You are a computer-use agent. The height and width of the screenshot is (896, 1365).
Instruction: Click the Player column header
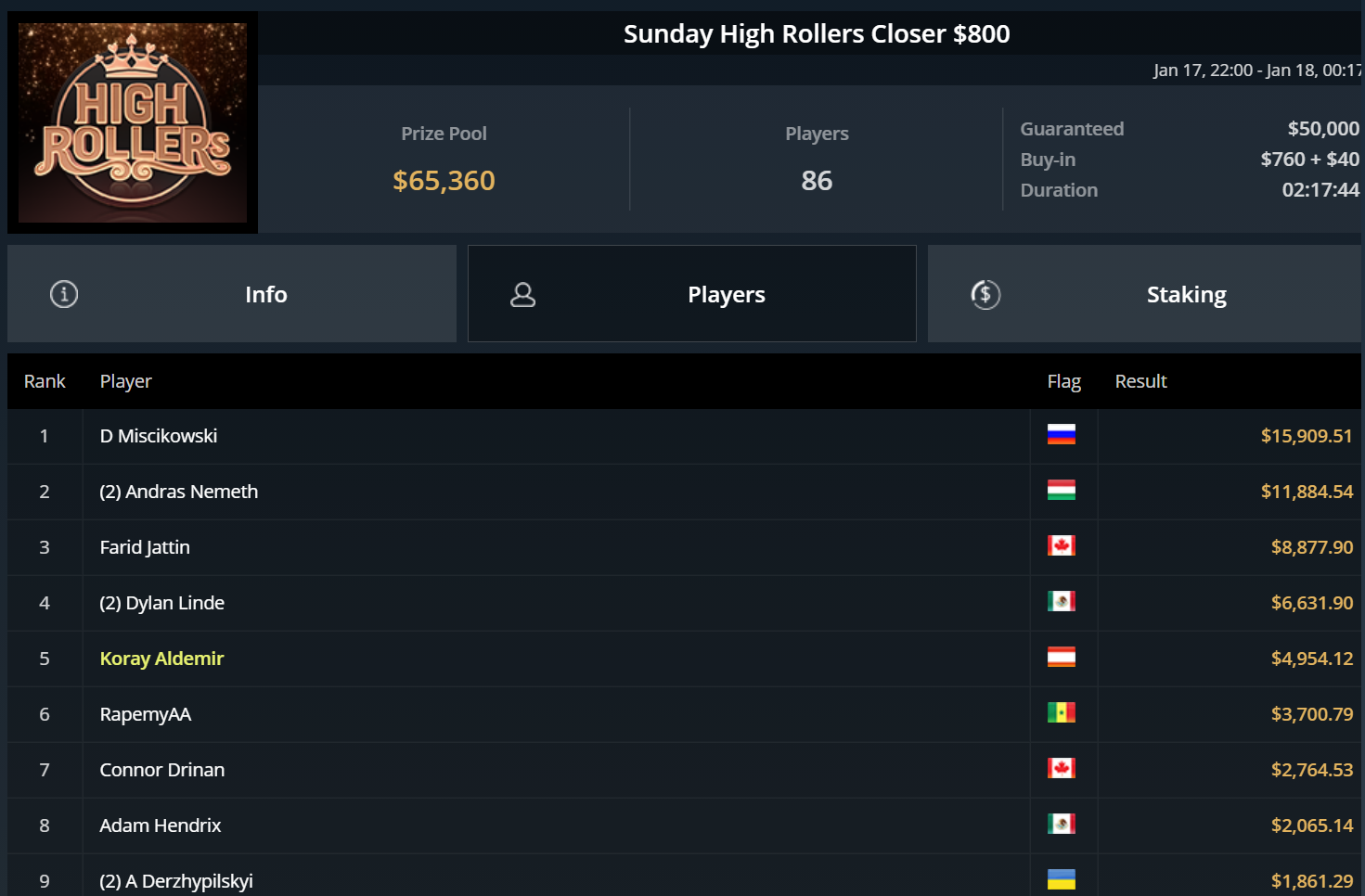click(x=126, y=381)
